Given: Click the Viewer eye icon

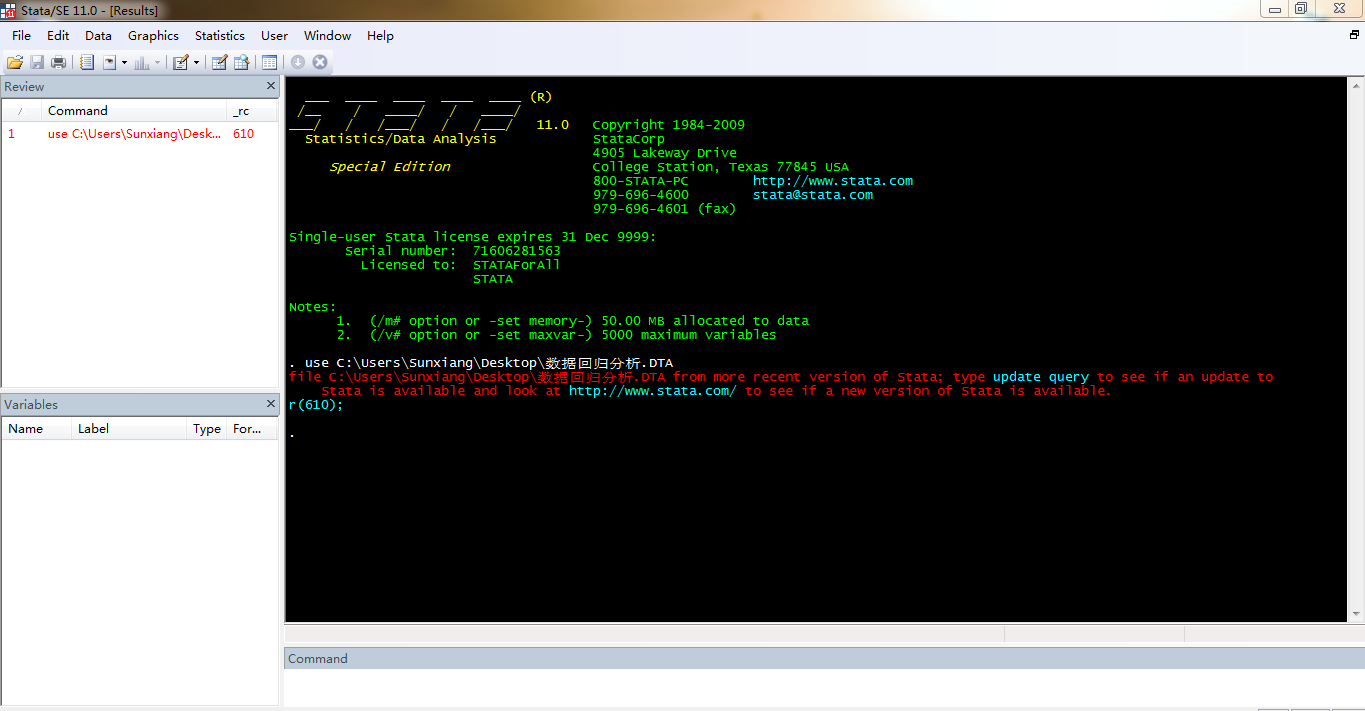Looking at the screenshot, I should coord(110,62).
